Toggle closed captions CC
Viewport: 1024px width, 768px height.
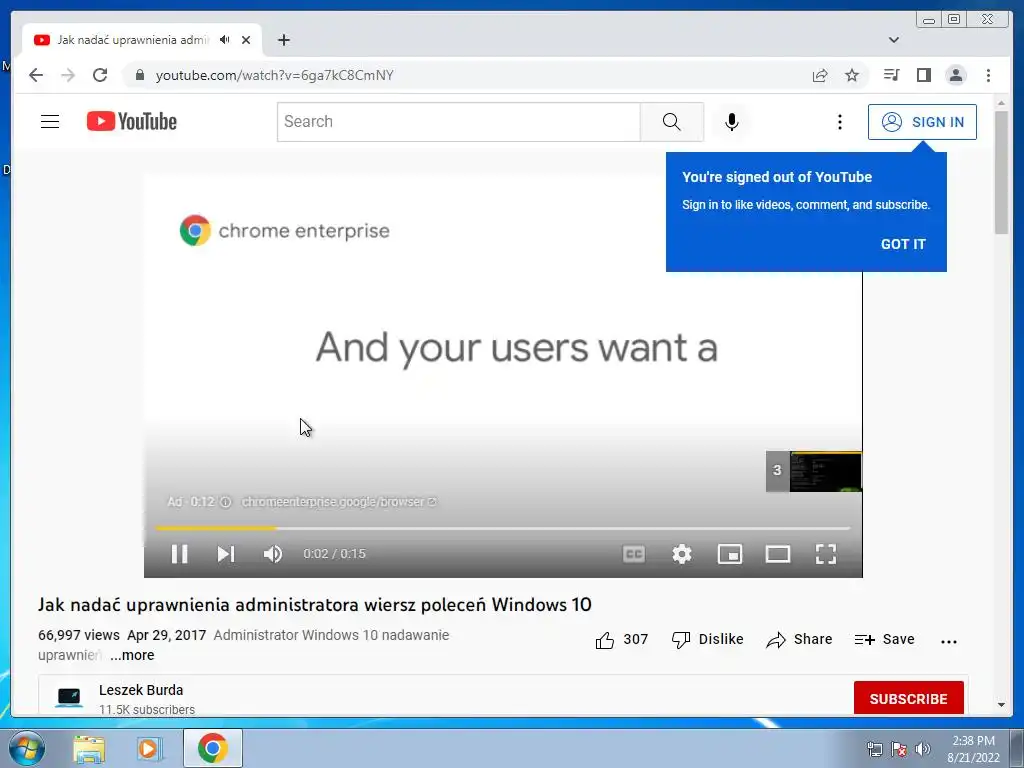633,554
